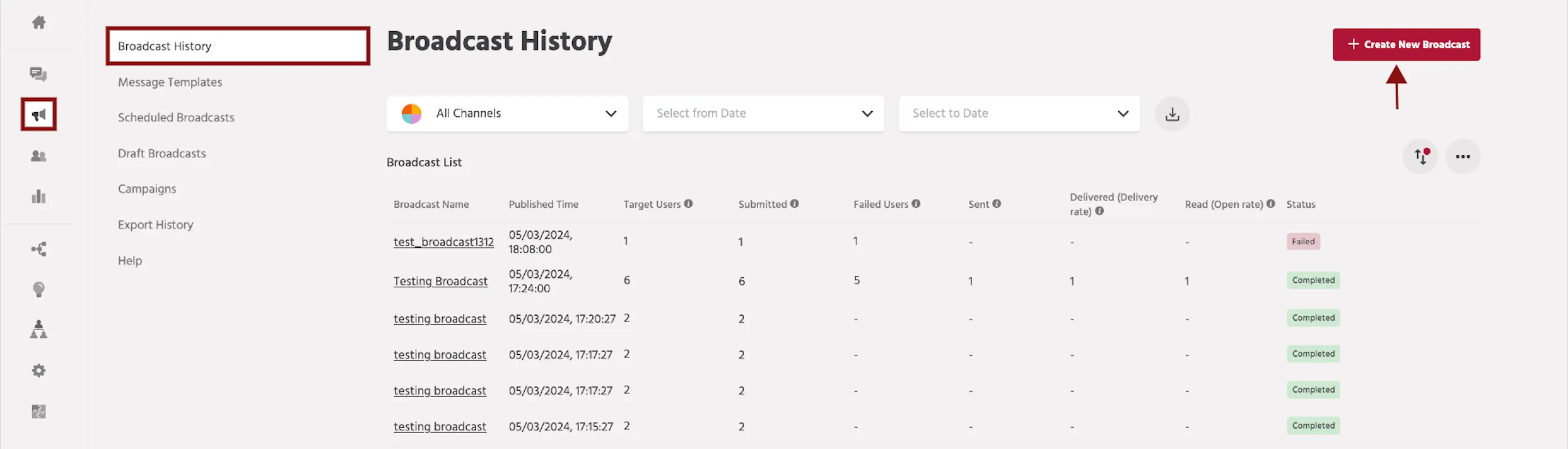1568x449 pixels.
Task: Open Draft Broadcasts in side menu
Action: [162, 154]
